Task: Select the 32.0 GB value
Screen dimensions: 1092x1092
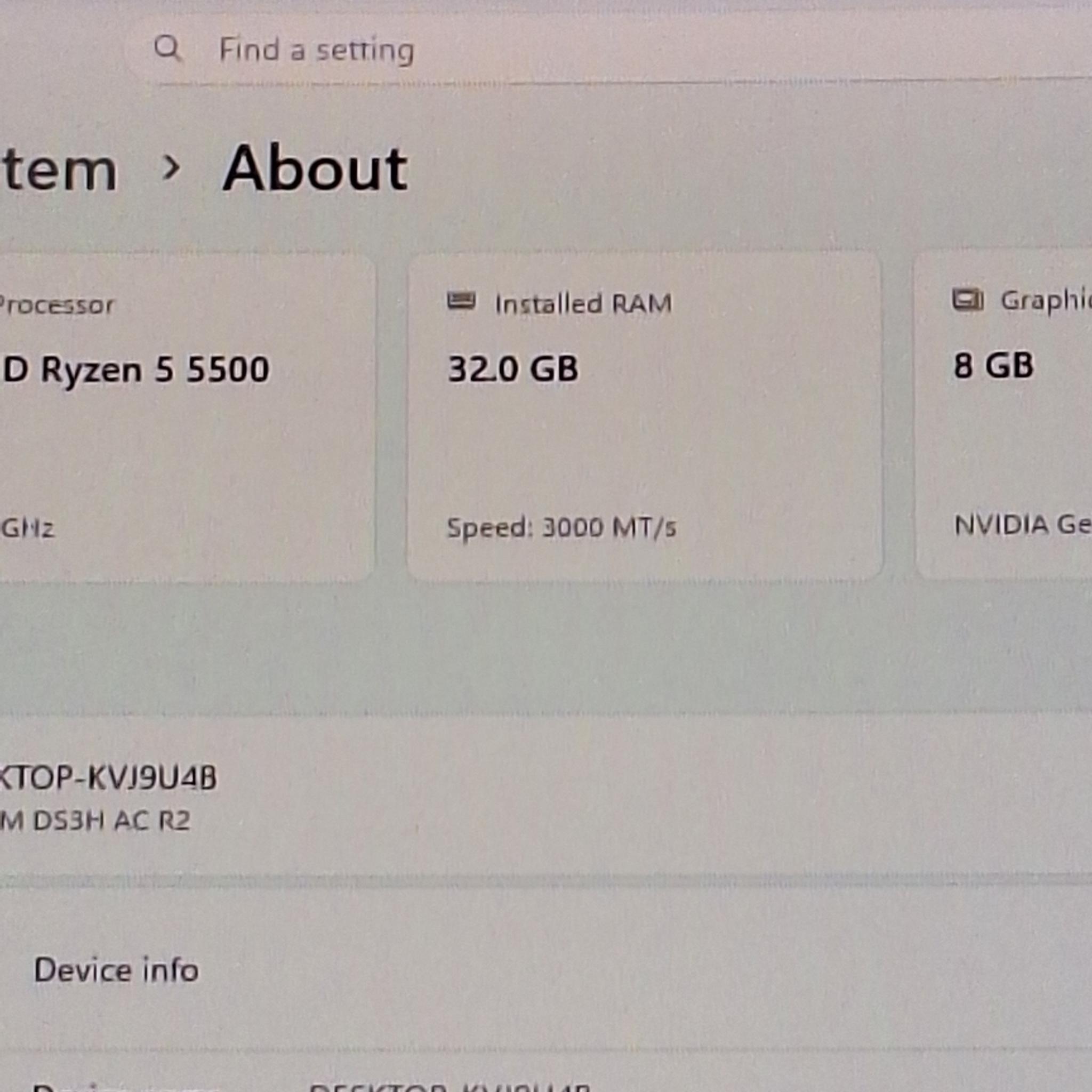Action: pyautogui.click(x=512, y=369)
